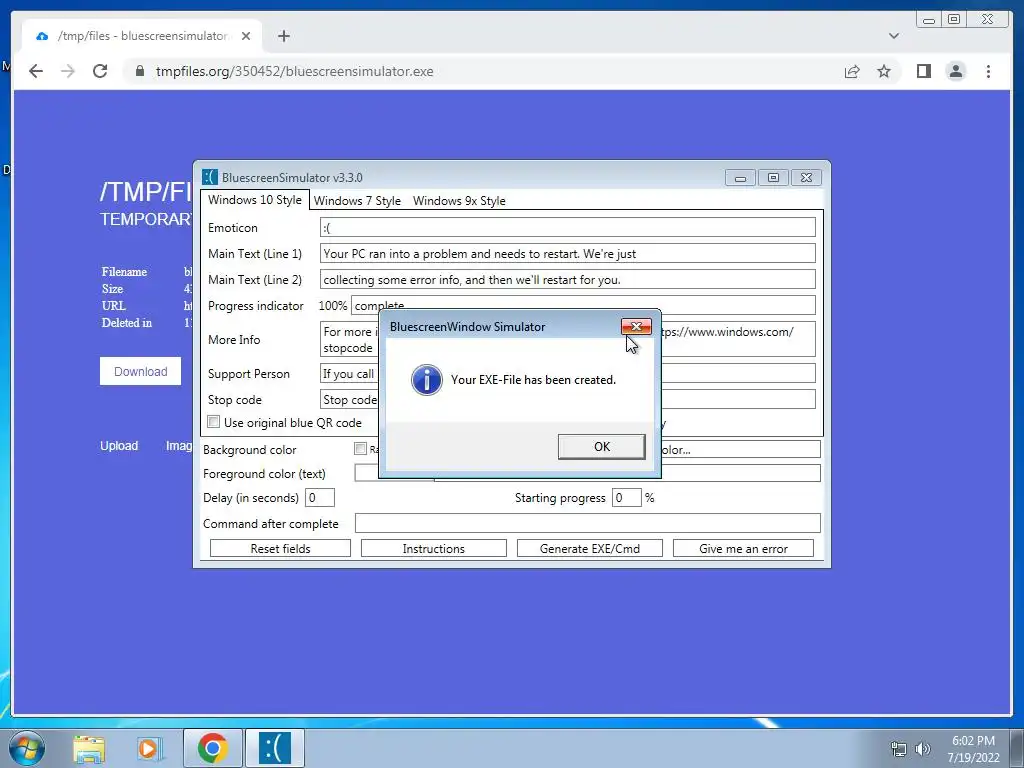Viewport: 1024px width, 768px height.
Task: Select the Windows 10 Style tab
Action: tap(255, 200)
